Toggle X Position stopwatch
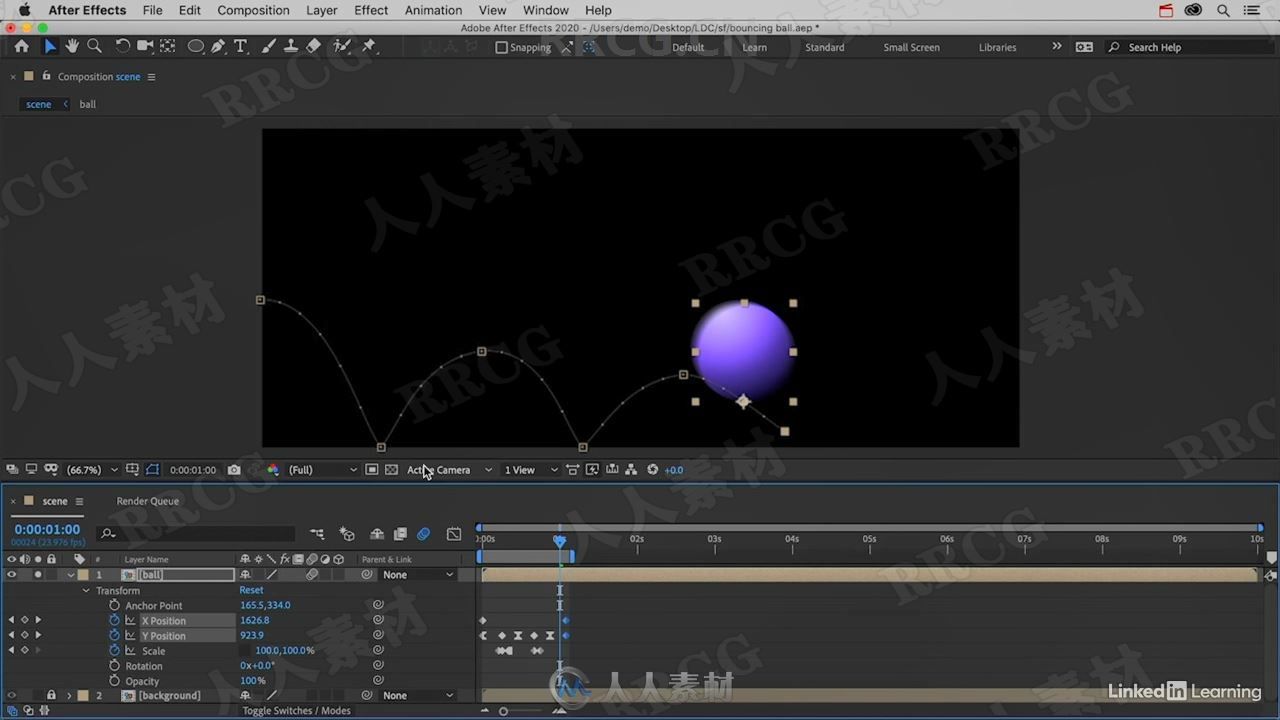1280x720 pixels. click(114, 620)
